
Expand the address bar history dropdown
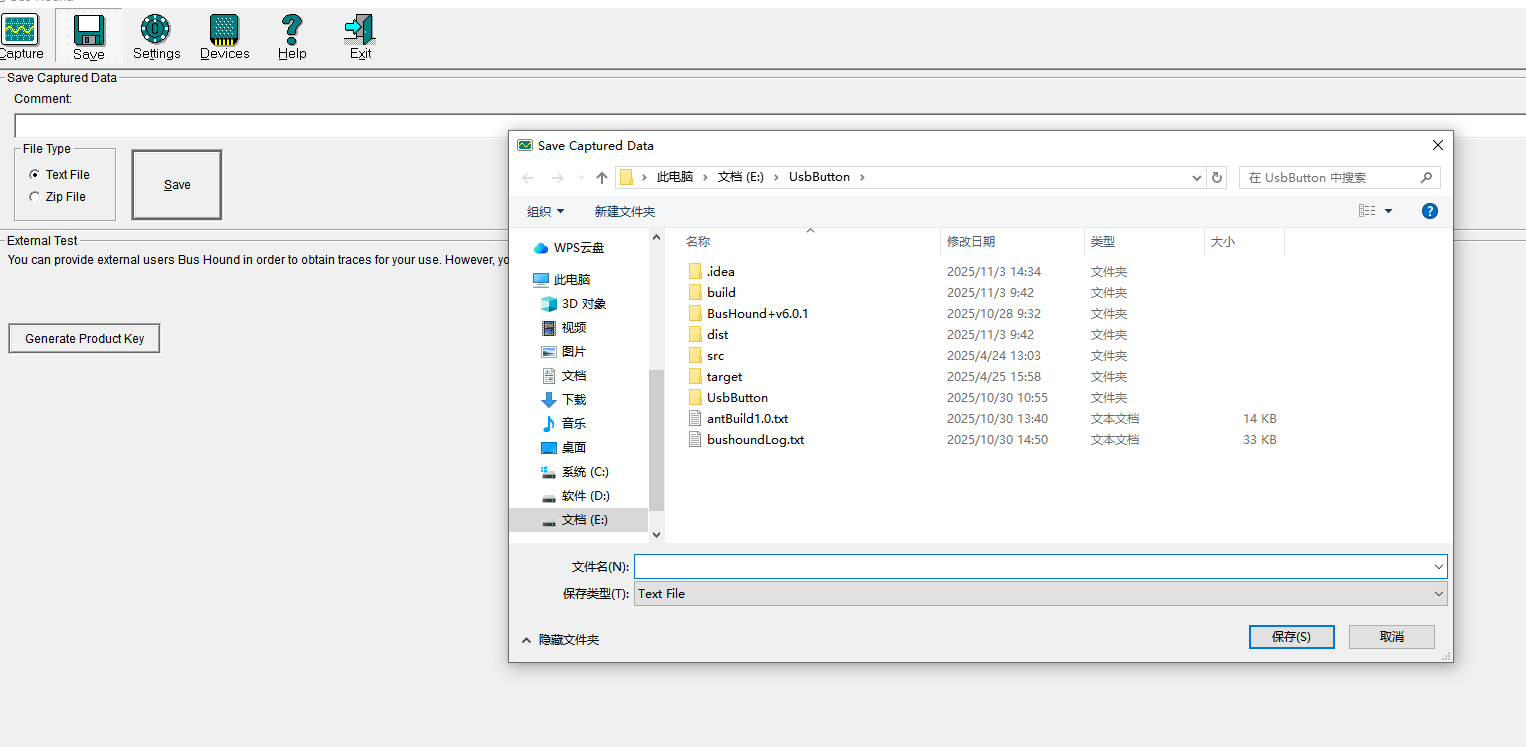(x=1197, y=178)
